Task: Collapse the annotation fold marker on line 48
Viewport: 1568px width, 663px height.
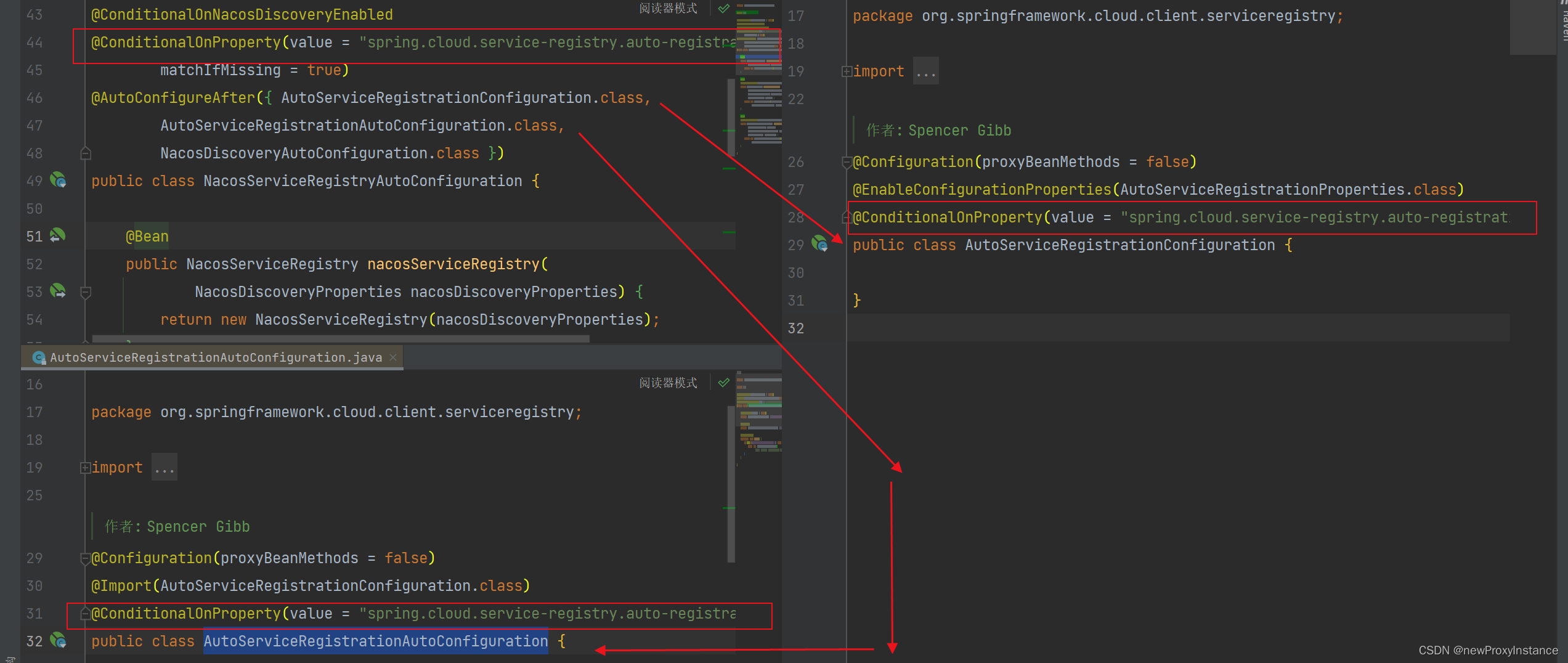Action: point(86,153)
